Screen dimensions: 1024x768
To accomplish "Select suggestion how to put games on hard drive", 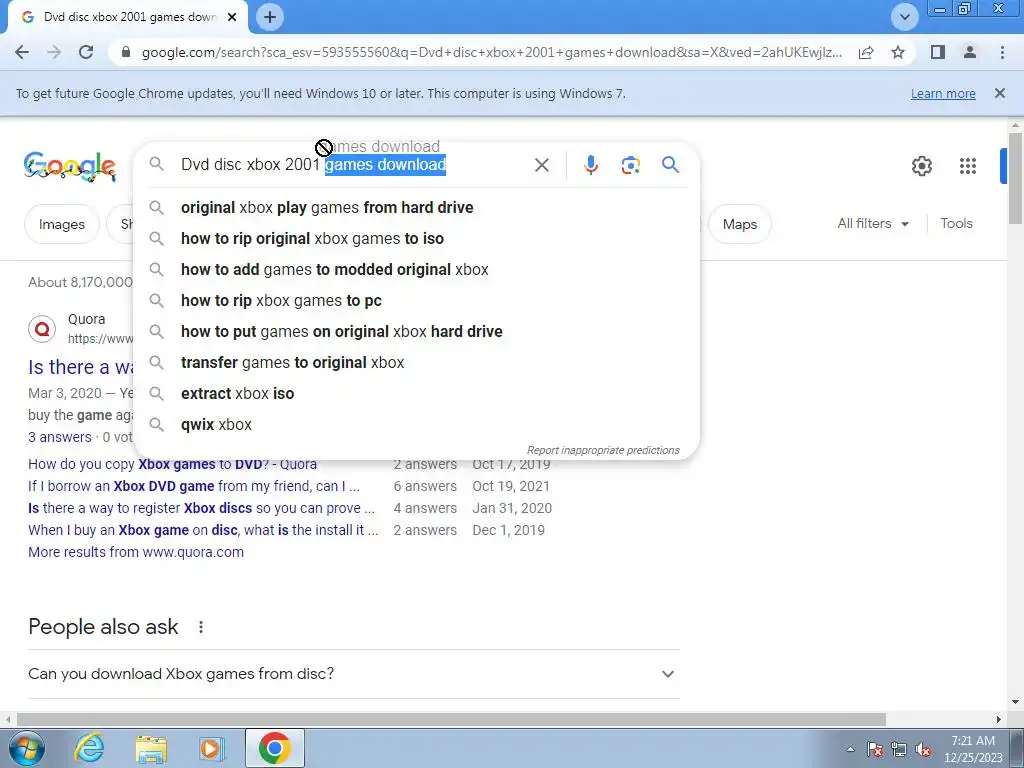I will click(x=416, y=332).
